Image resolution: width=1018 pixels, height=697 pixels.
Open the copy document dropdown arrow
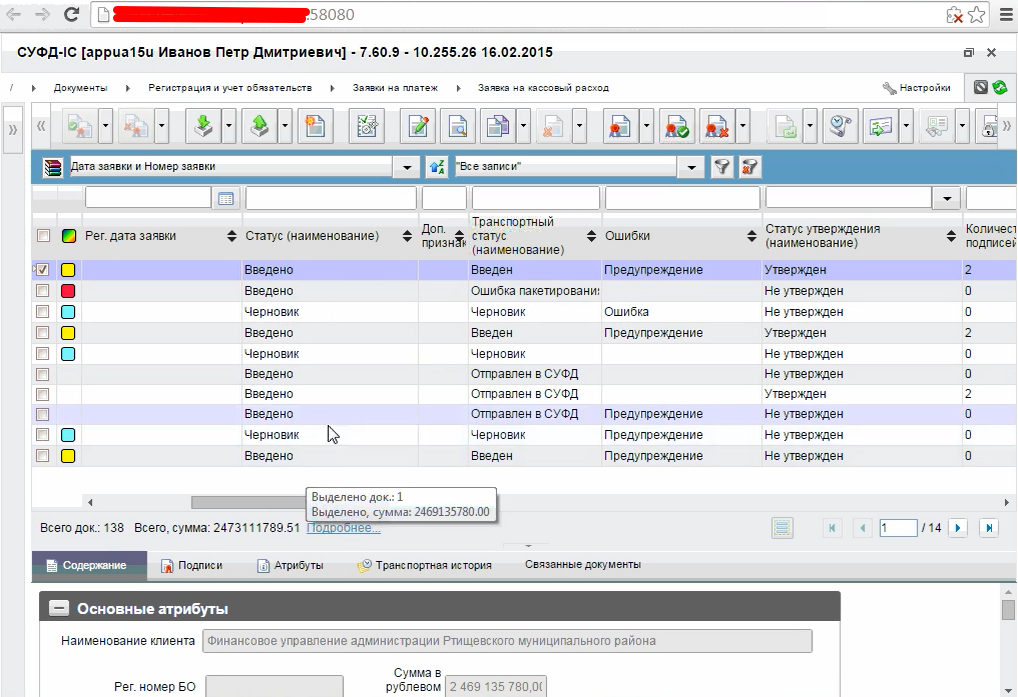pyautogui.click(x=523, y=126)
